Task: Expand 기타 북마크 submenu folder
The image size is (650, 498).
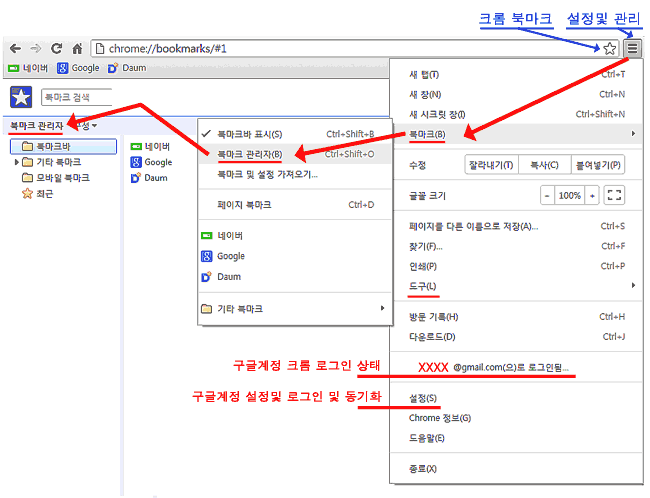Action: [295, 309]
